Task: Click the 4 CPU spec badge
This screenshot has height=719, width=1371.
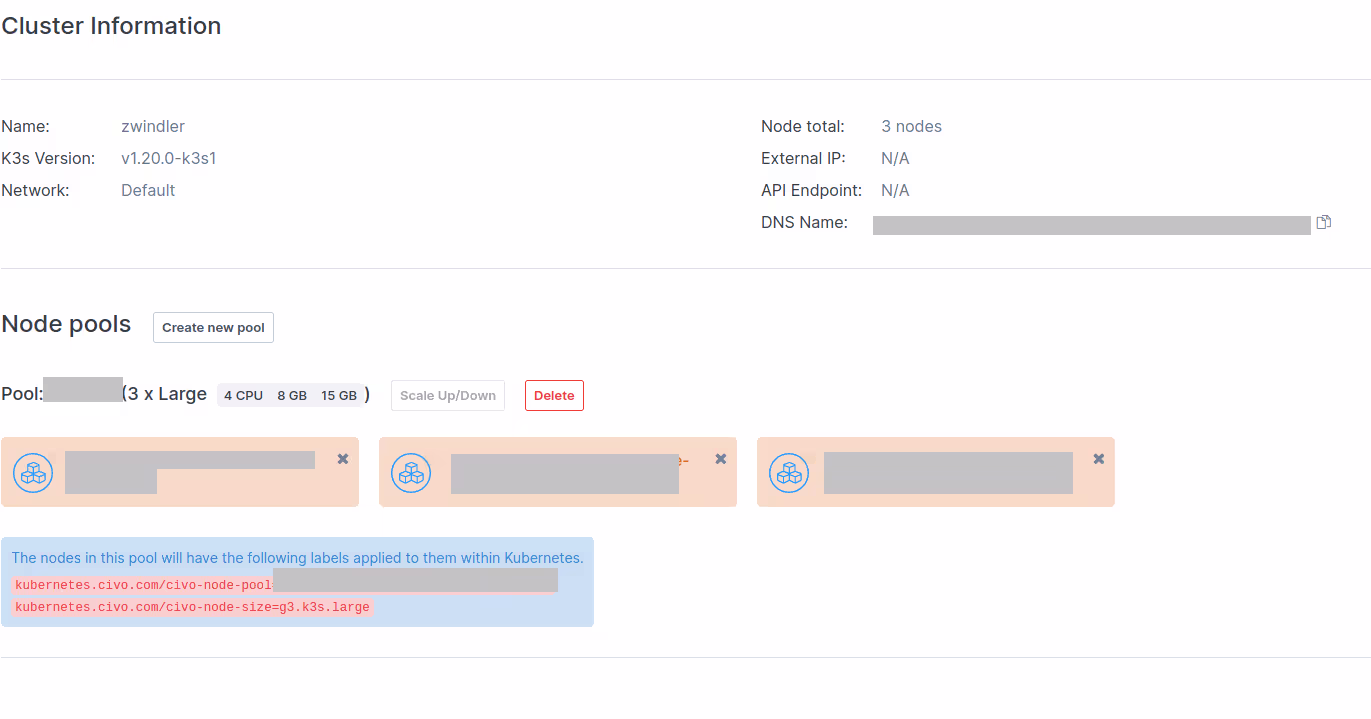Action: [243, 396]
